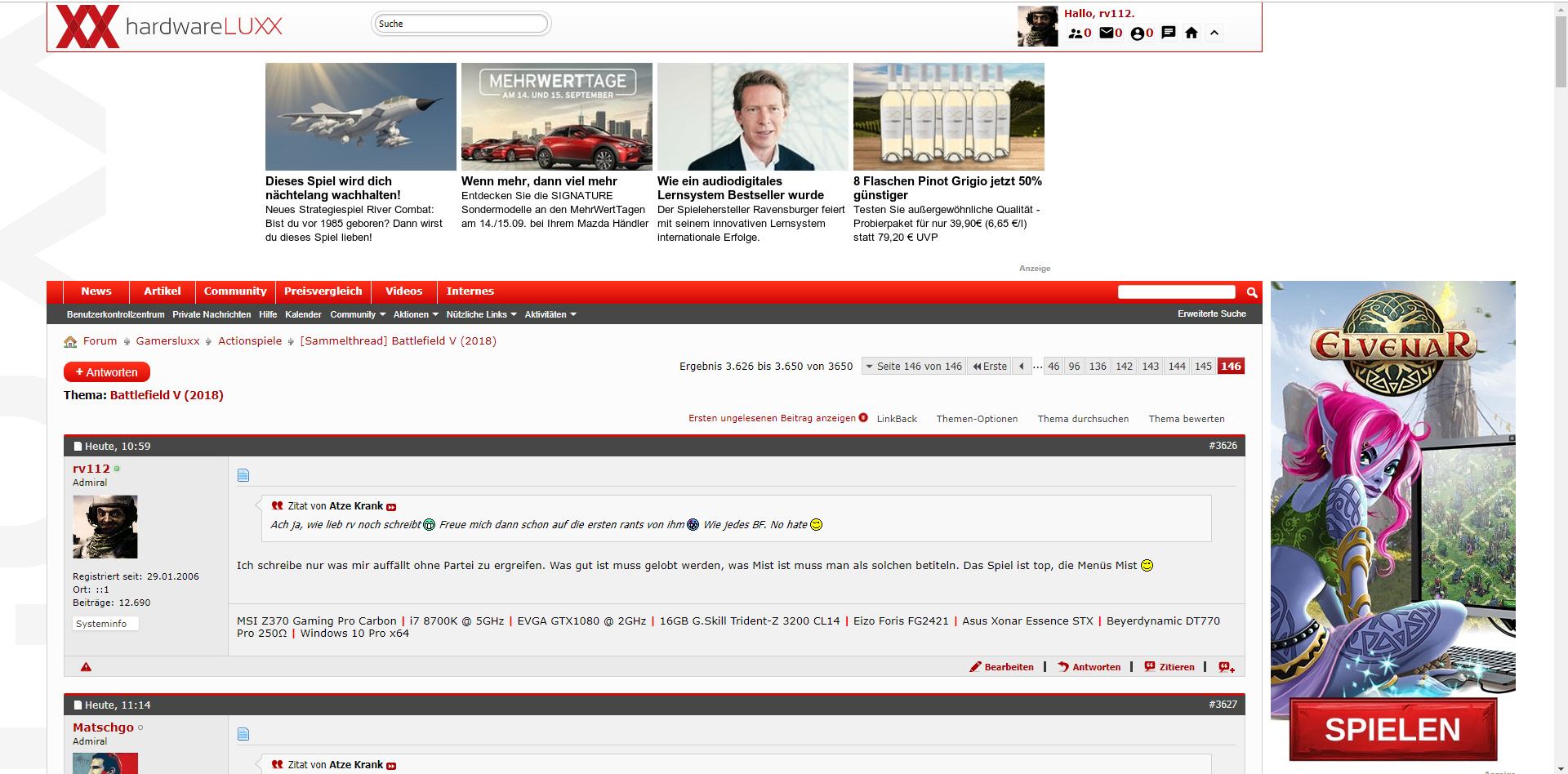Click Gamersluxx in the breadcrumb
The height and width of the screenshot is (774, 1568).
coord(167,341)
